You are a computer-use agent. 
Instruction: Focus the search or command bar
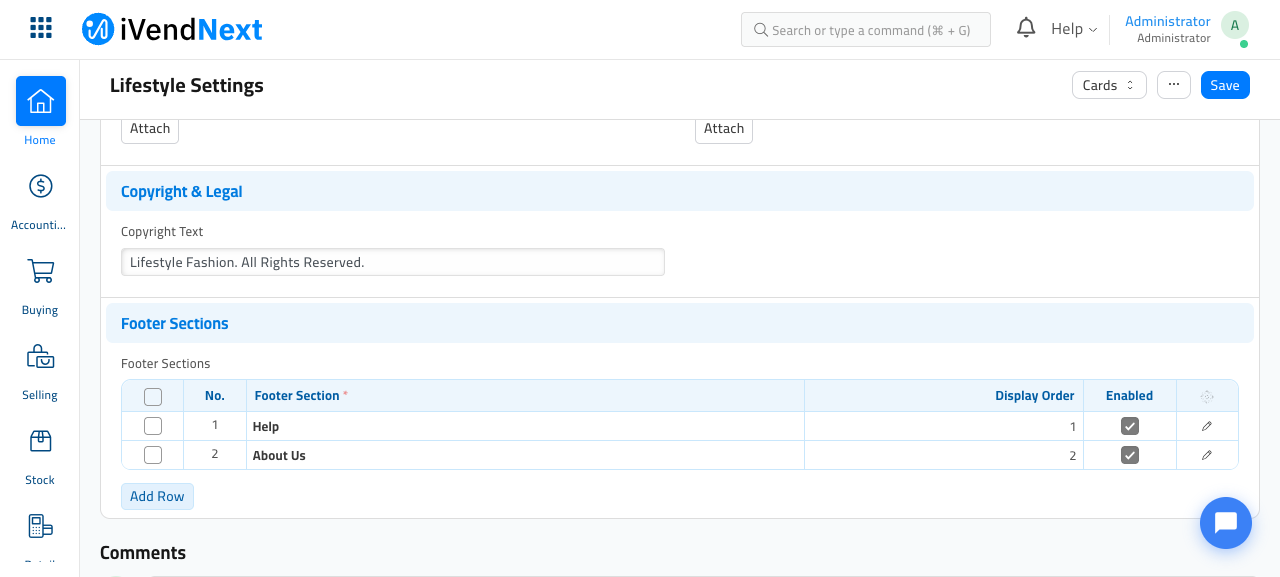(866, 30)
